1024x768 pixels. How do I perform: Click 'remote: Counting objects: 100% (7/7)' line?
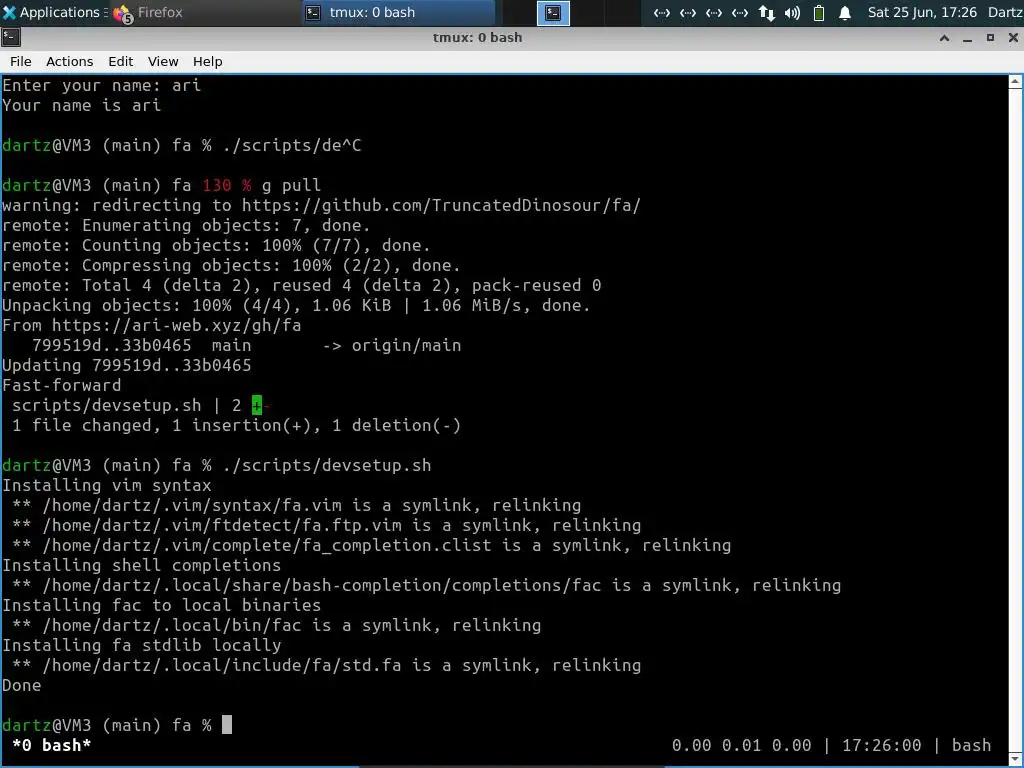tap(216, 246)
